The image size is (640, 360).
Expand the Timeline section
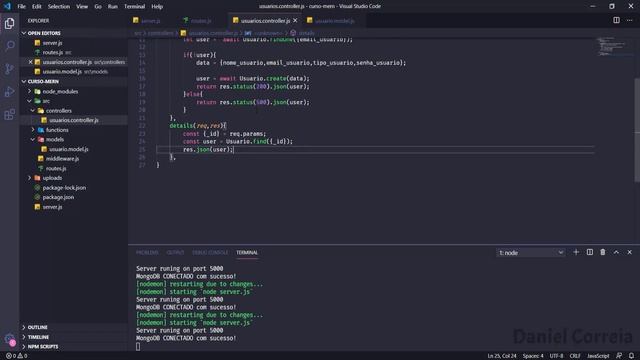tap(38, 337)
